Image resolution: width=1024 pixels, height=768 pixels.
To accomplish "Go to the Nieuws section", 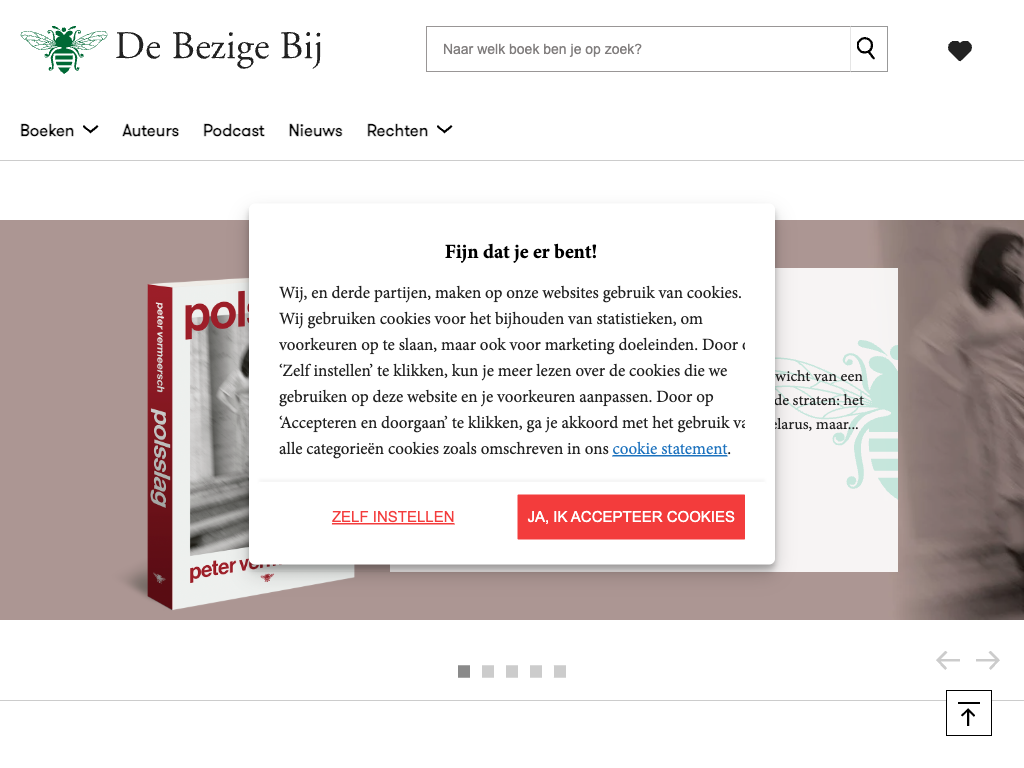I will pyautogui.click(x=315, y=131).
